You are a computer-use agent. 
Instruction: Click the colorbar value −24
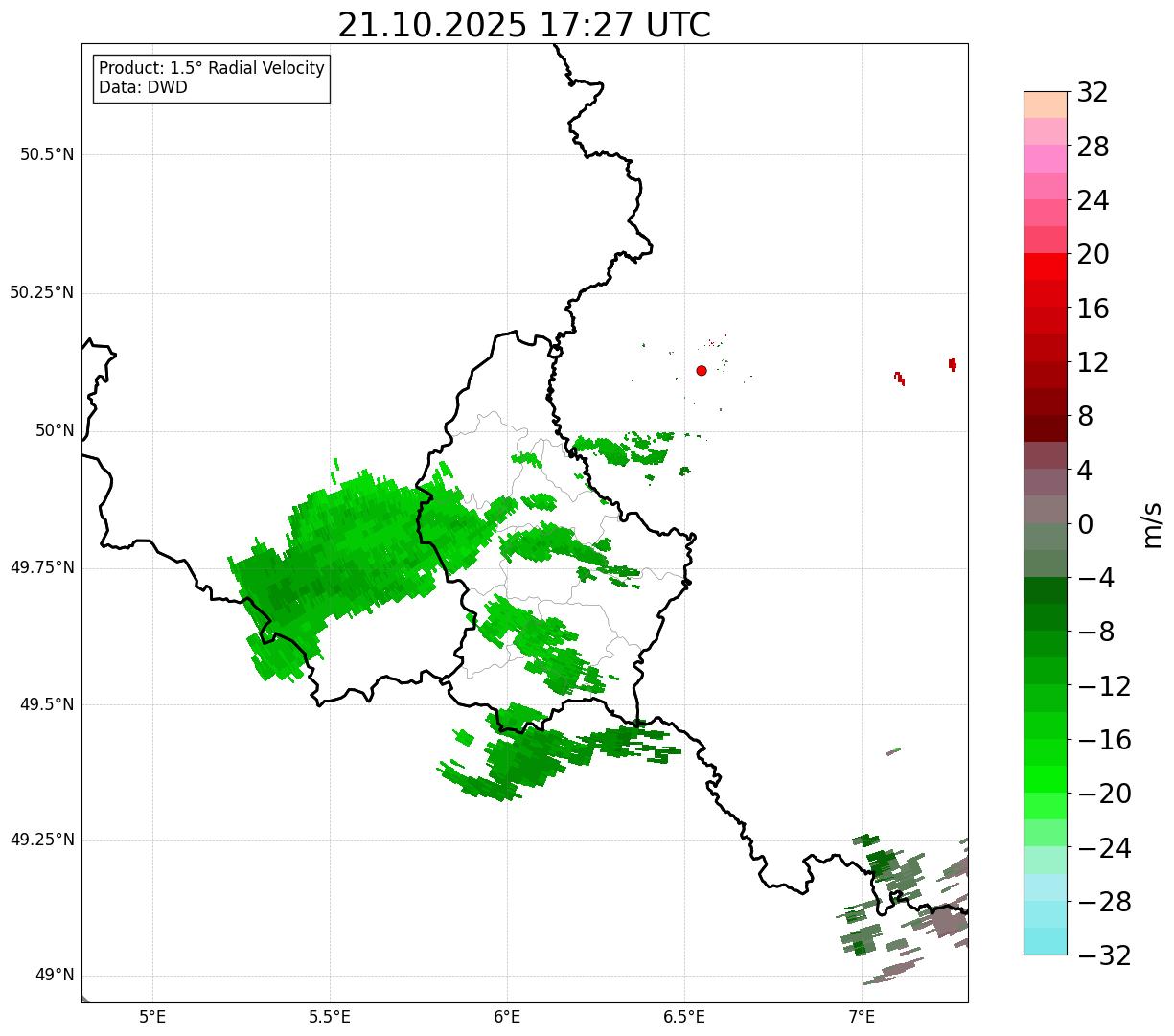(x=1104, y=848)
